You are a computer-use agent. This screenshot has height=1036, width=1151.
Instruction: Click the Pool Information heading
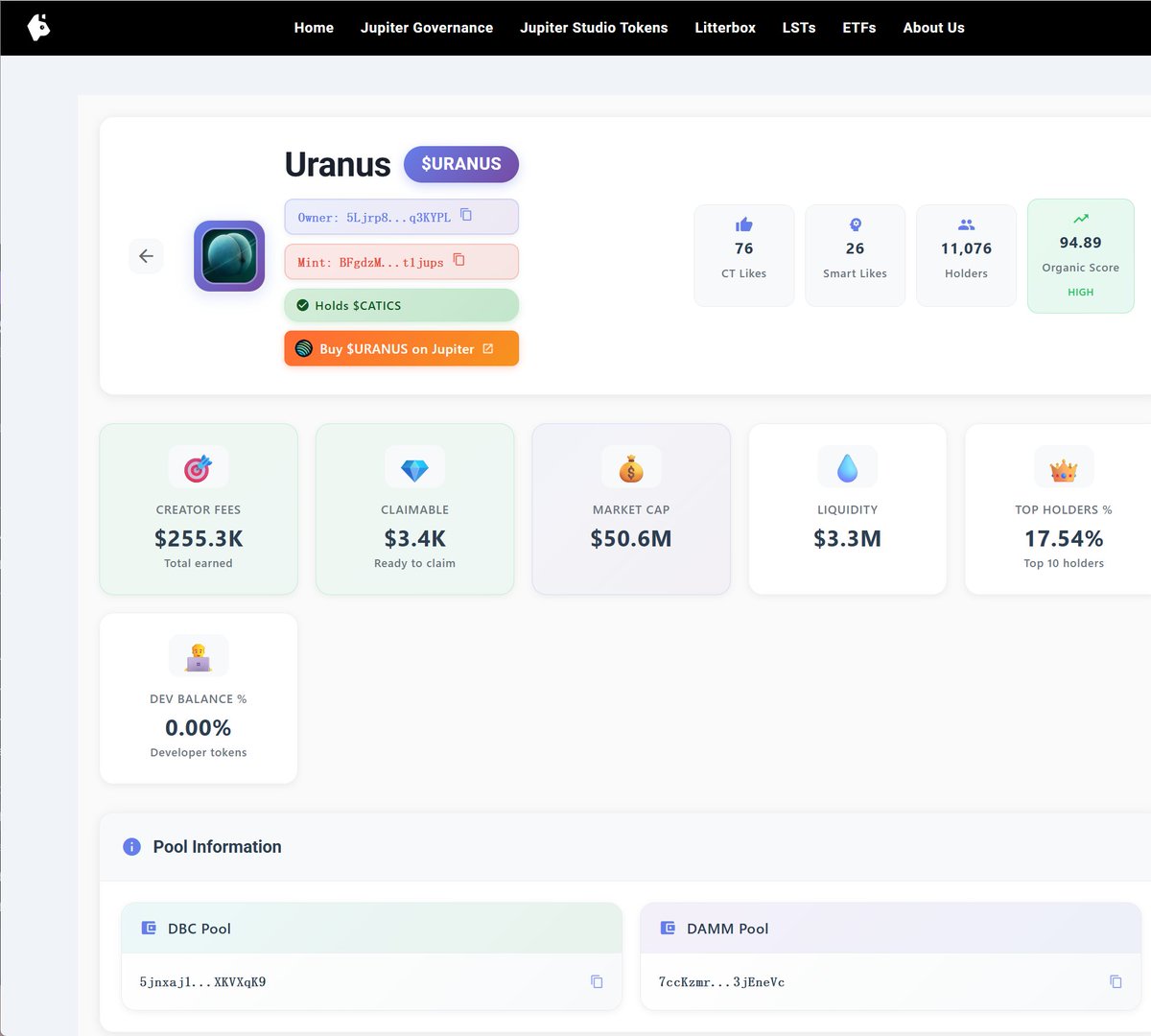[x=218, y=847]
